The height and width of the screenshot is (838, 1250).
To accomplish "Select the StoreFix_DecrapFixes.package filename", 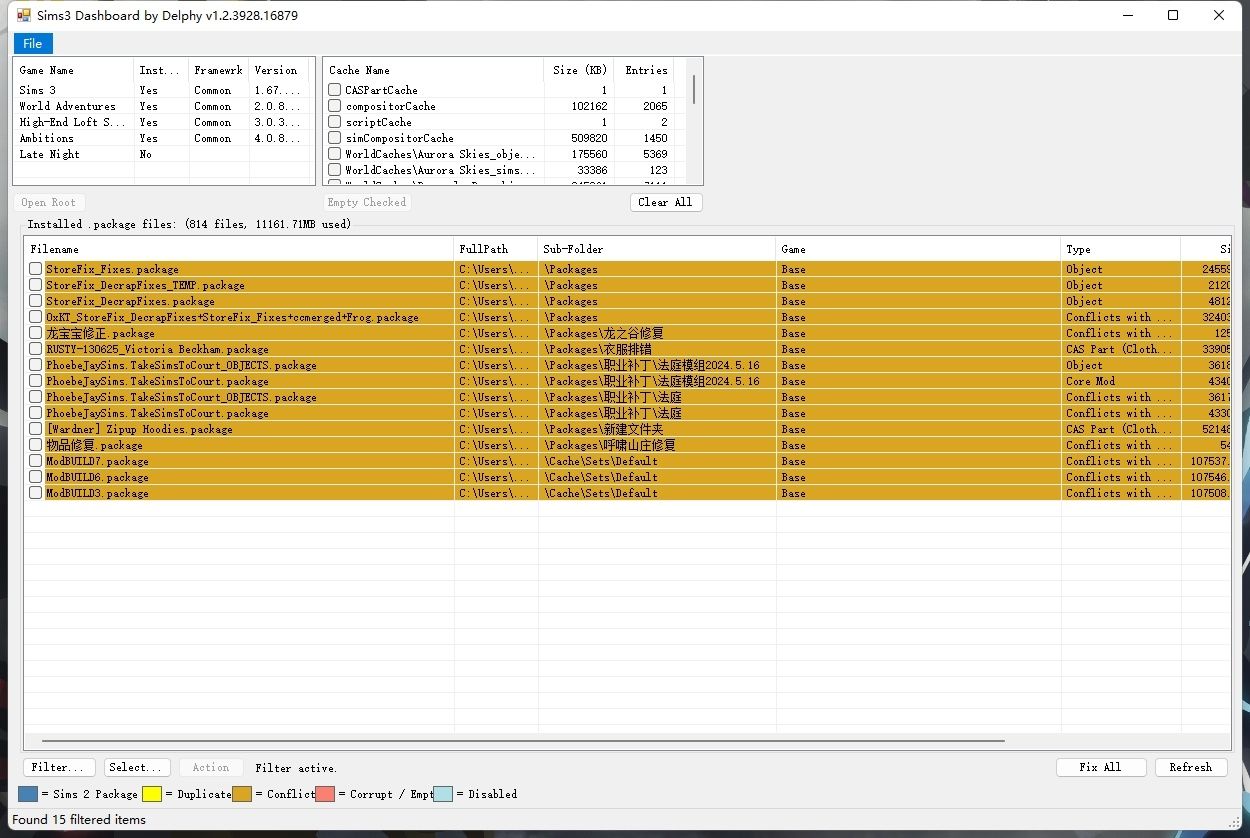I will click(x=130, y=301).
